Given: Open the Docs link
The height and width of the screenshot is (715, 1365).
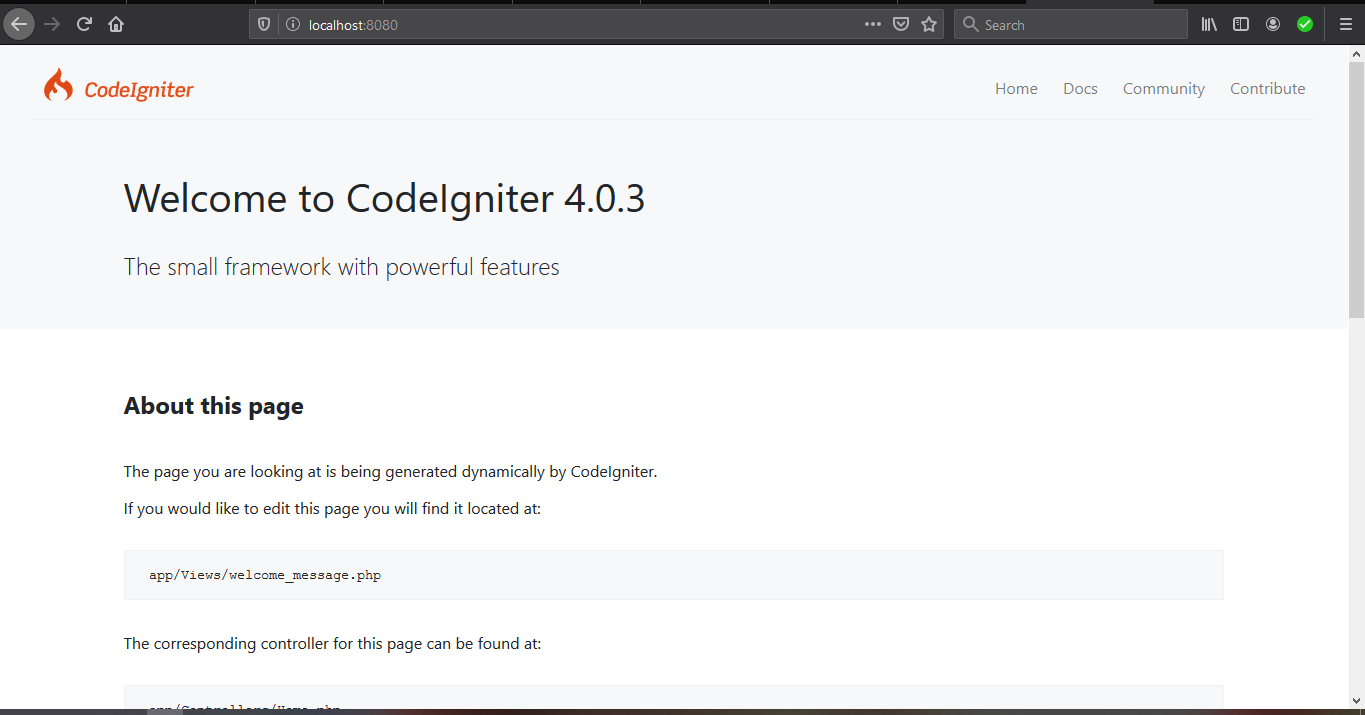Looking at the screenshot, I should point(1080,89).
